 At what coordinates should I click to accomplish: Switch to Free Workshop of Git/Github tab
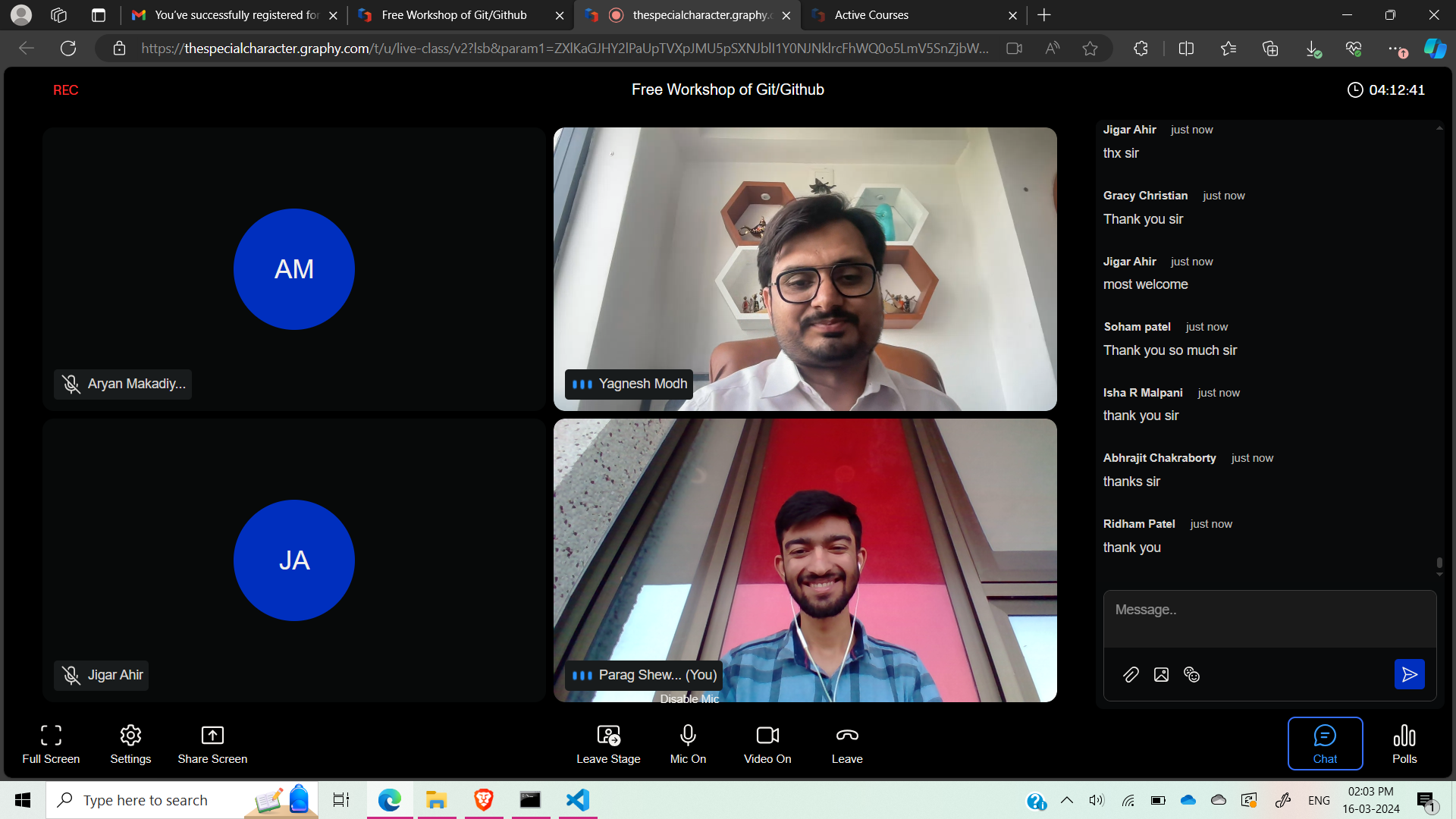[x=455, y=15]
